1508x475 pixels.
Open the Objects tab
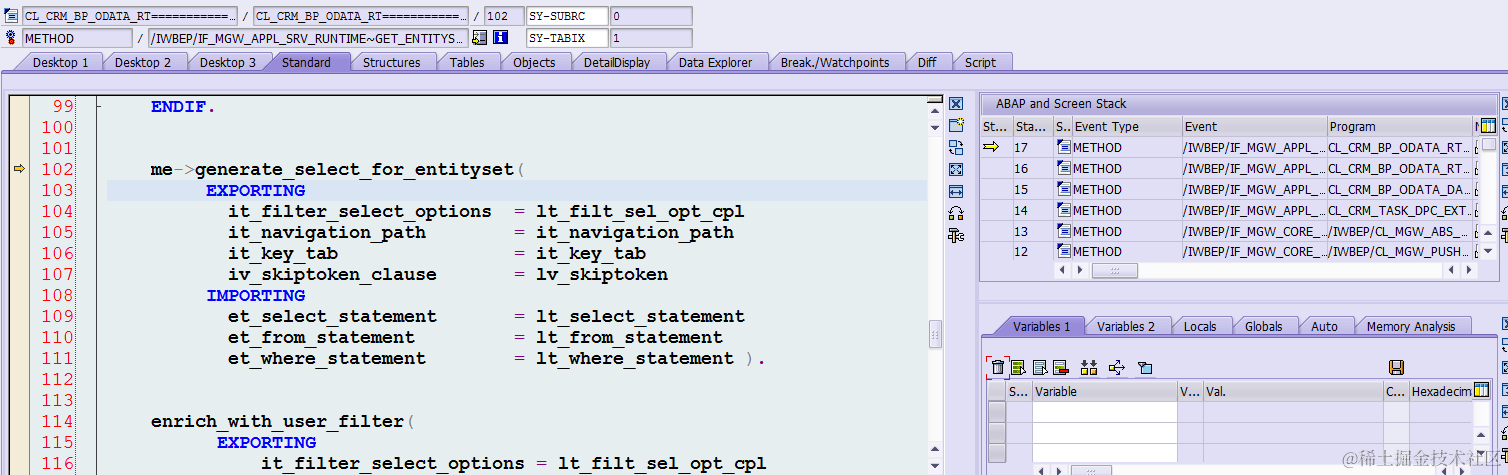(534, 62)
